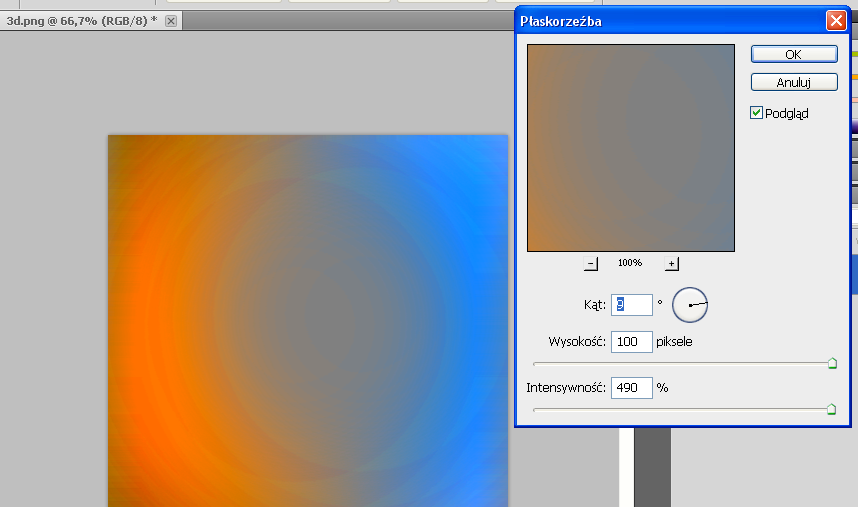Click OK in the Płaskorzeźba dialog
The height and width of the screenshot is (507, 858).
(x=794, y=54)
